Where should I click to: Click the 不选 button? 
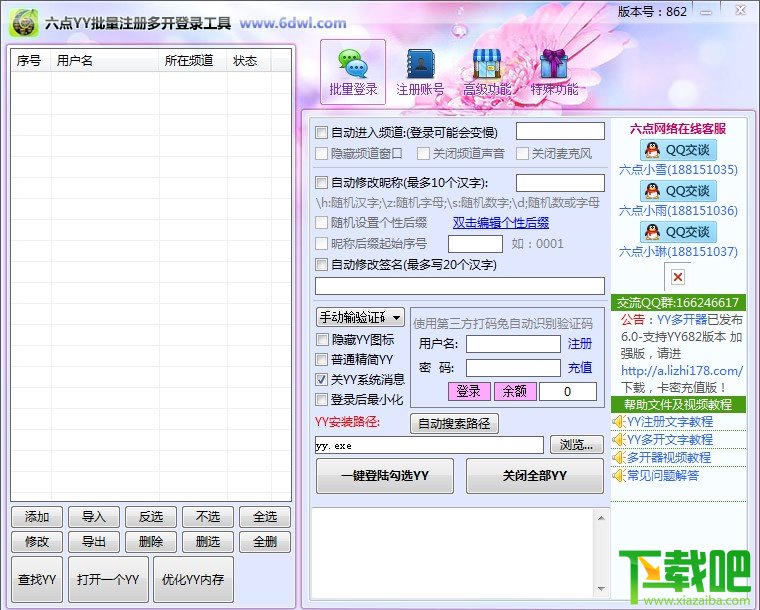tap(208, 517)
